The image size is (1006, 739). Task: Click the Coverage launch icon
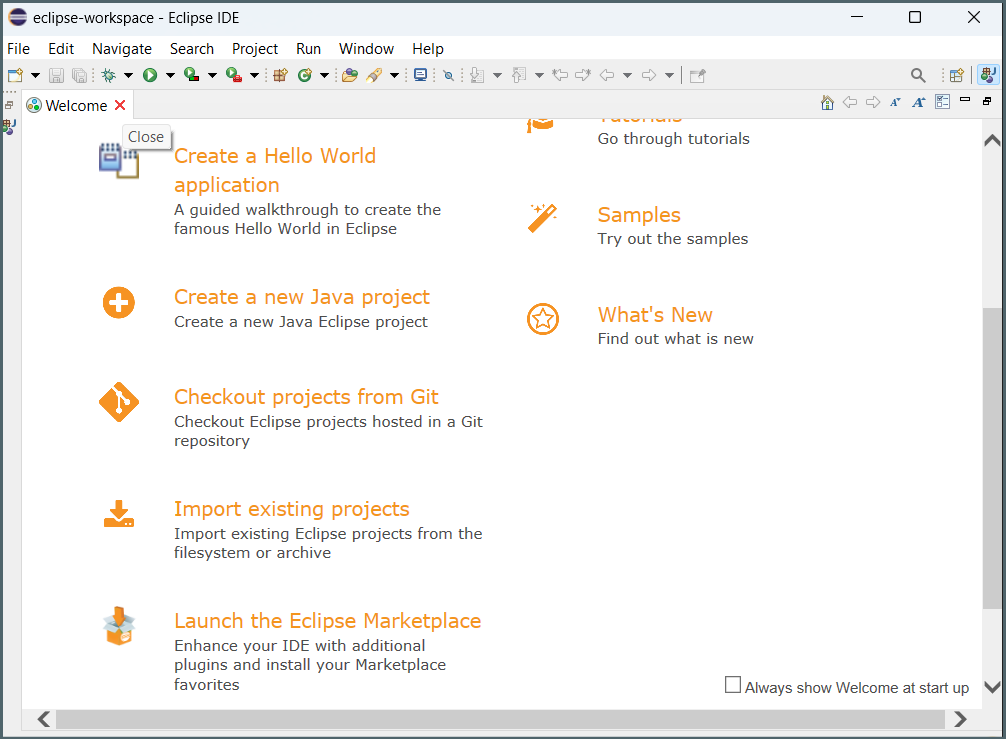[191, 75]
